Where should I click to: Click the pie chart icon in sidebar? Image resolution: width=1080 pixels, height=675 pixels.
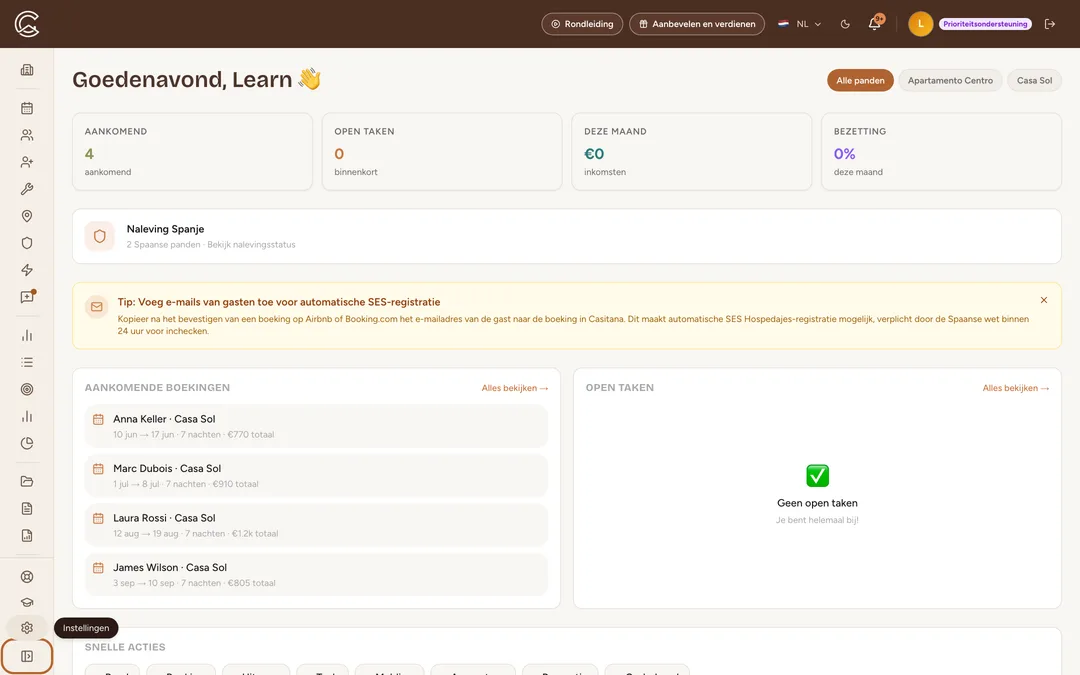[27, 444]
